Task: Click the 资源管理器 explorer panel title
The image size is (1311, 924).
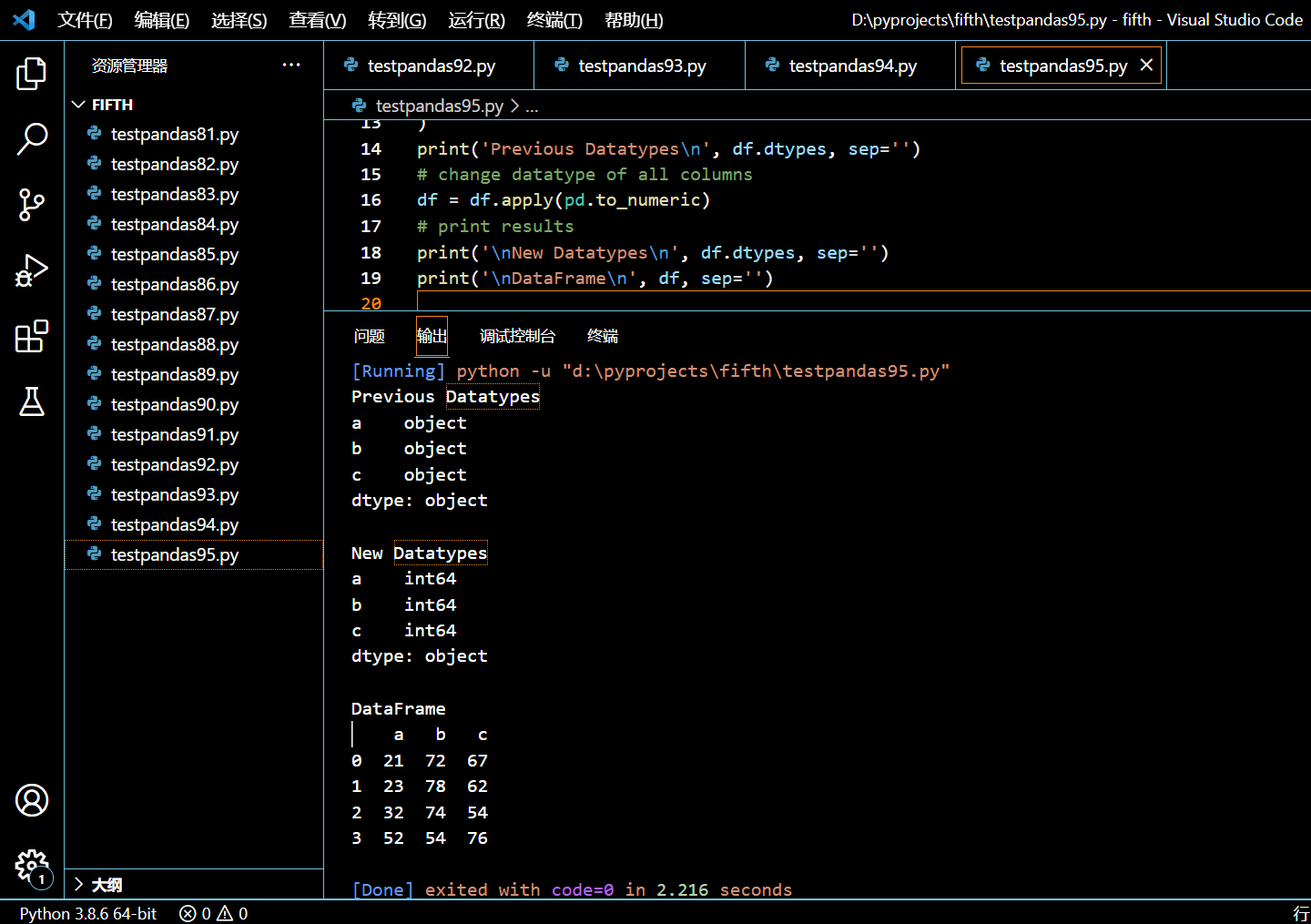Action: point(129,66)
